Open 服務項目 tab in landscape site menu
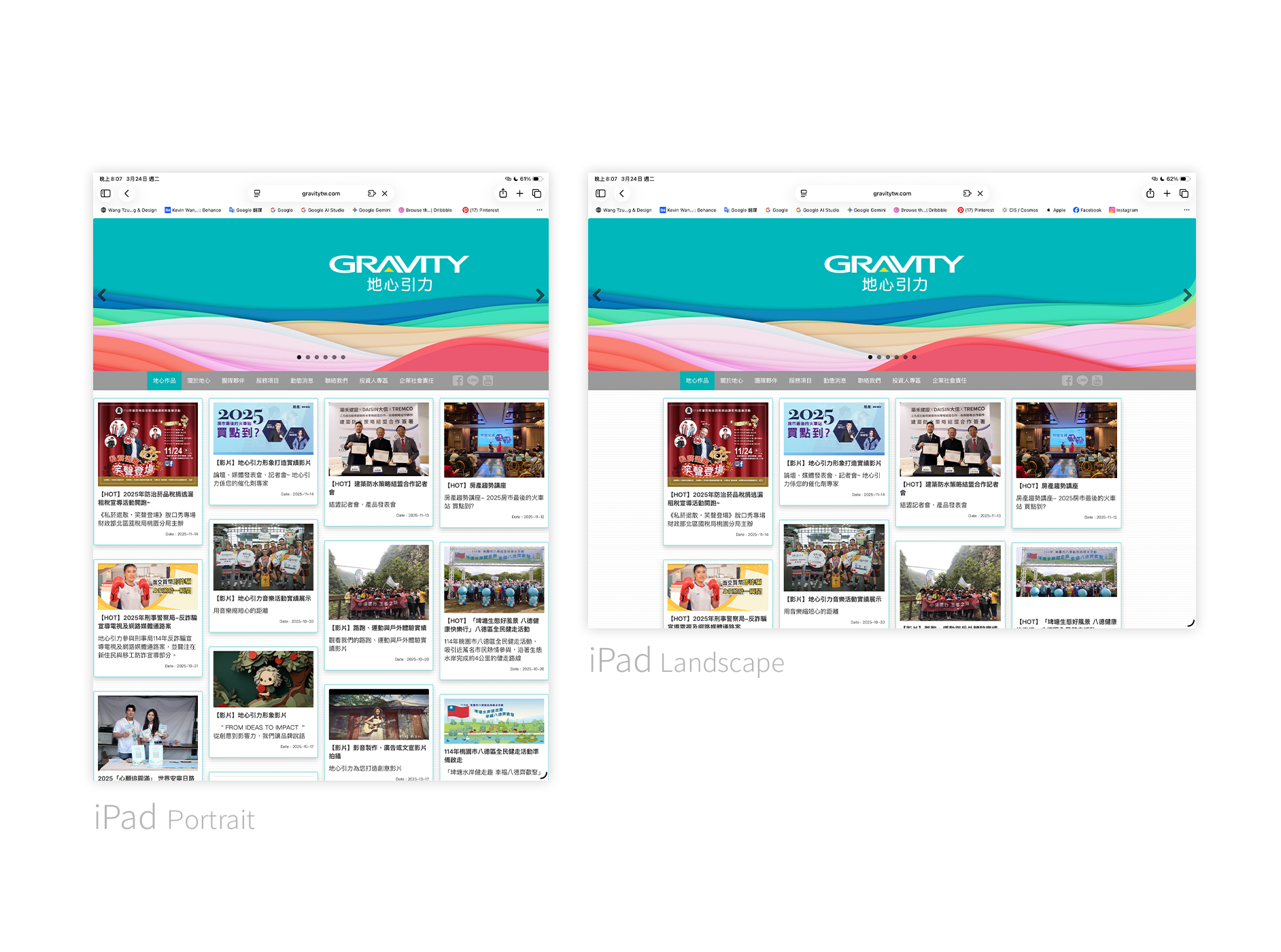This screenshot has height=952, width=1281. coord(800,381)
